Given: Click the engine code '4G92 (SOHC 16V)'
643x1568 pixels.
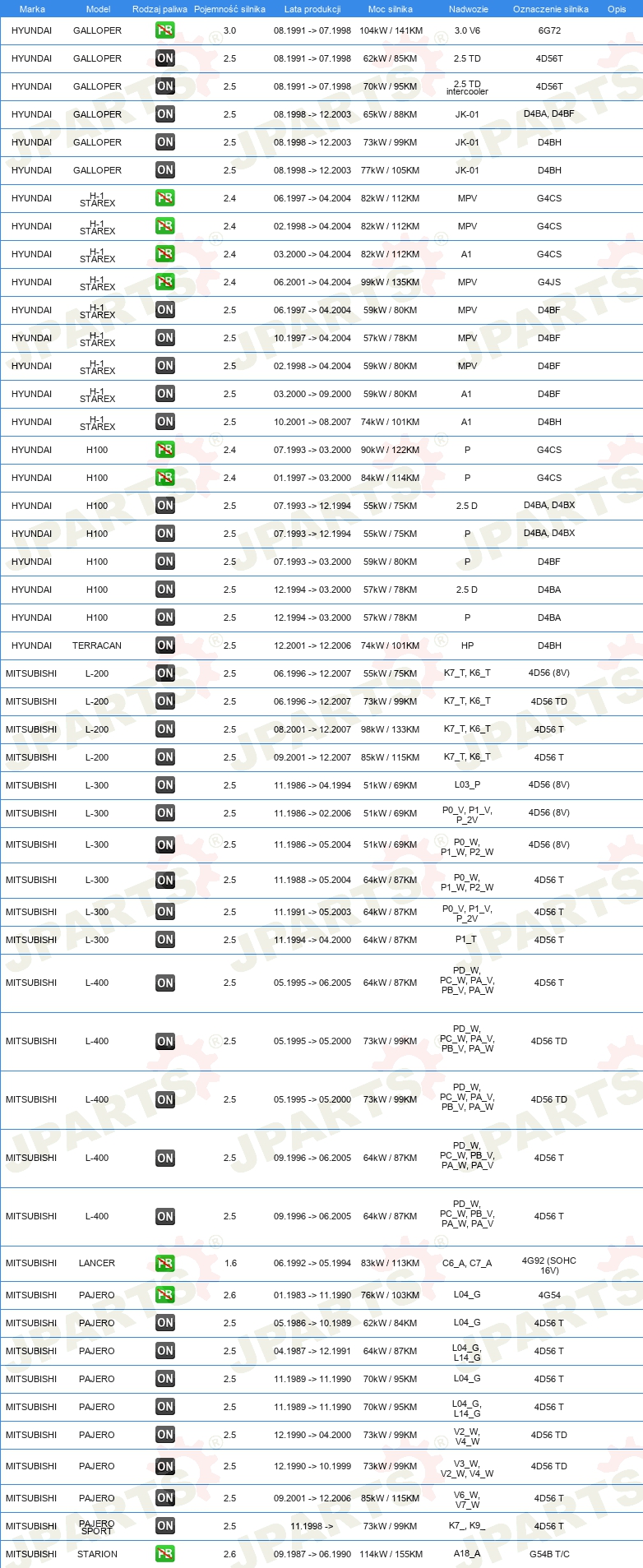Looking at the screenshot, I should tap(549, 1265).
